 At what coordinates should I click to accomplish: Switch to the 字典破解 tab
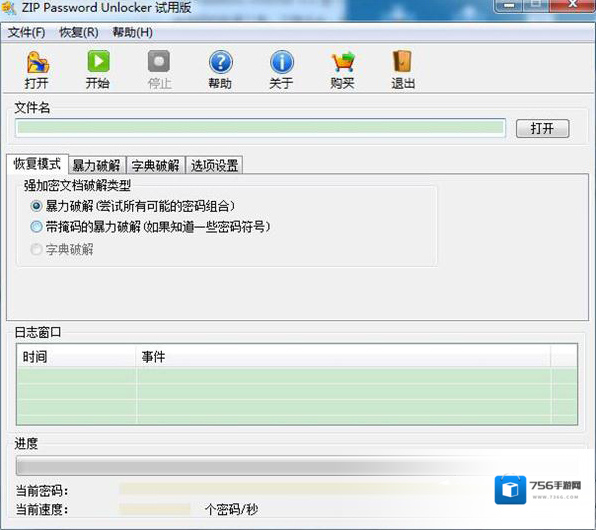[155, 165]
